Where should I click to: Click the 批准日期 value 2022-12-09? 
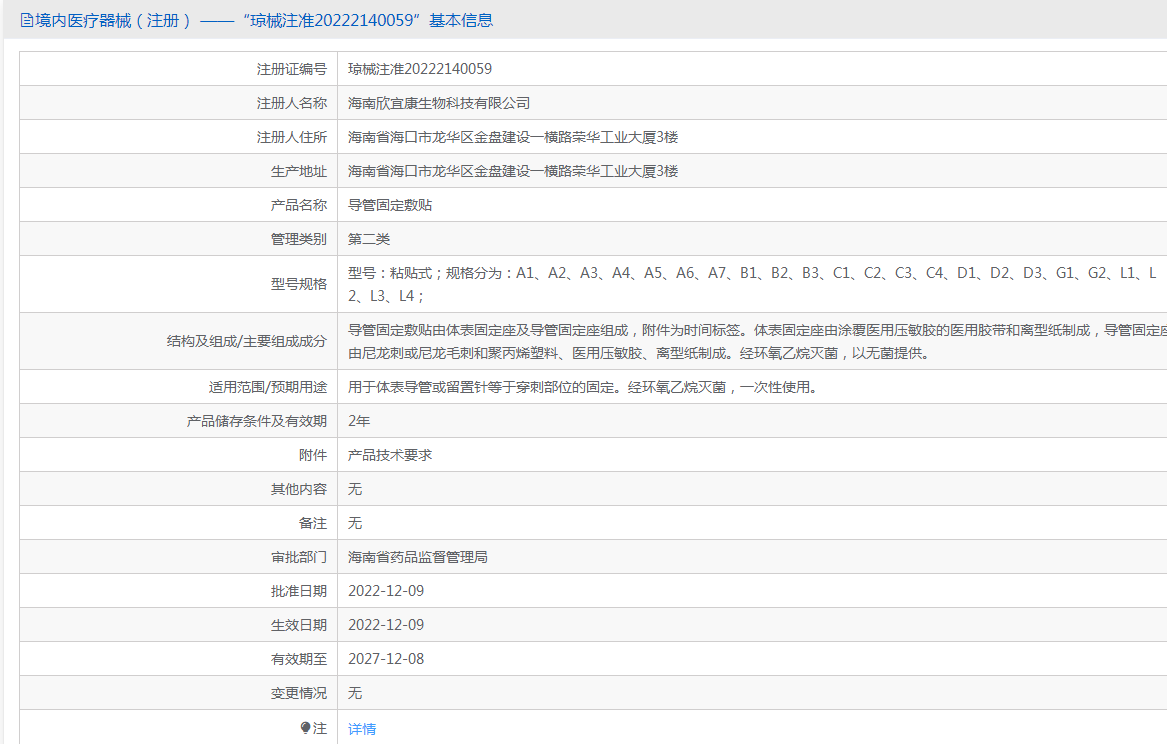[386, 591]
